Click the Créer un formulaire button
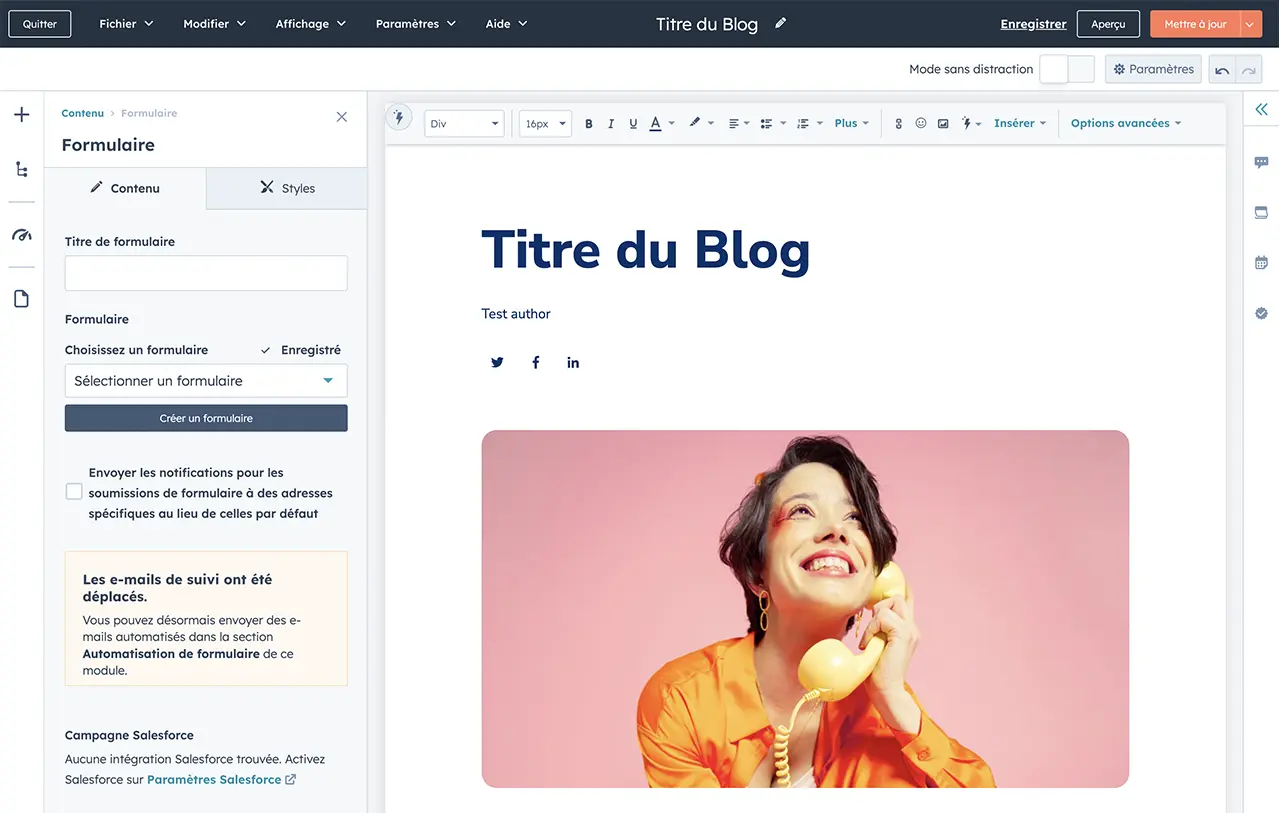Image resolution: width=1280 pixels, height=813 pixels. pyautogui.click(x=206, y=418)
